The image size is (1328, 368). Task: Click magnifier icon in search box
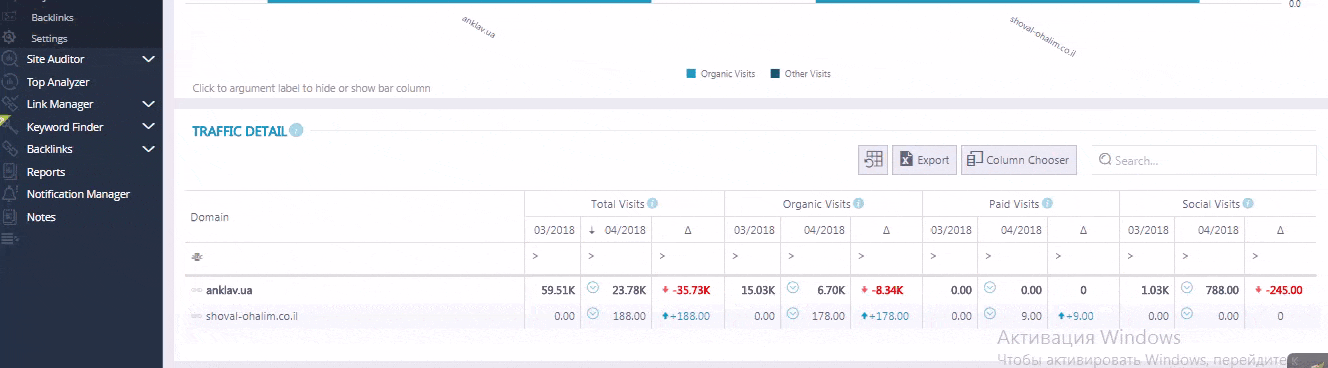tap(1105, 160)
